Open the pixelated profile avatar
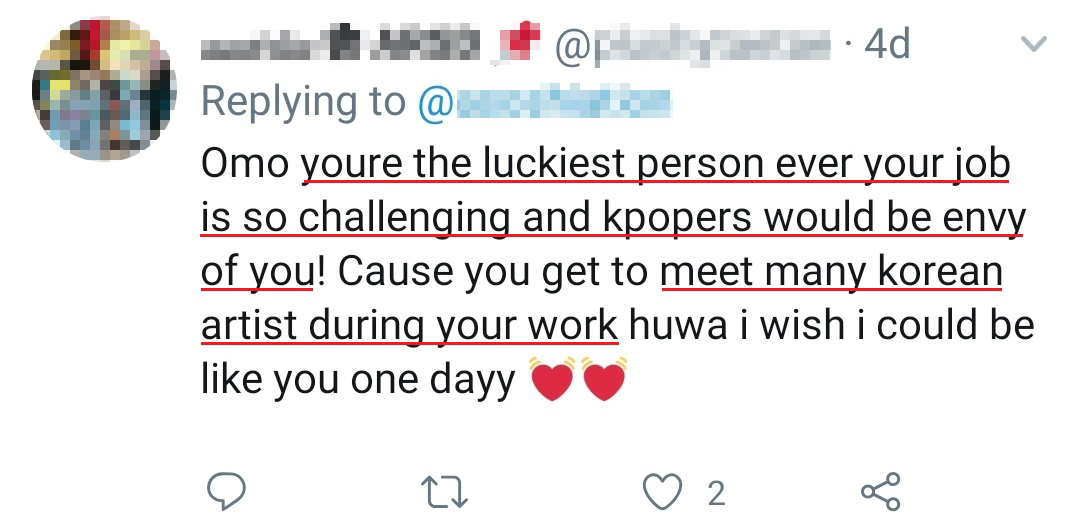 click(104, 88)
